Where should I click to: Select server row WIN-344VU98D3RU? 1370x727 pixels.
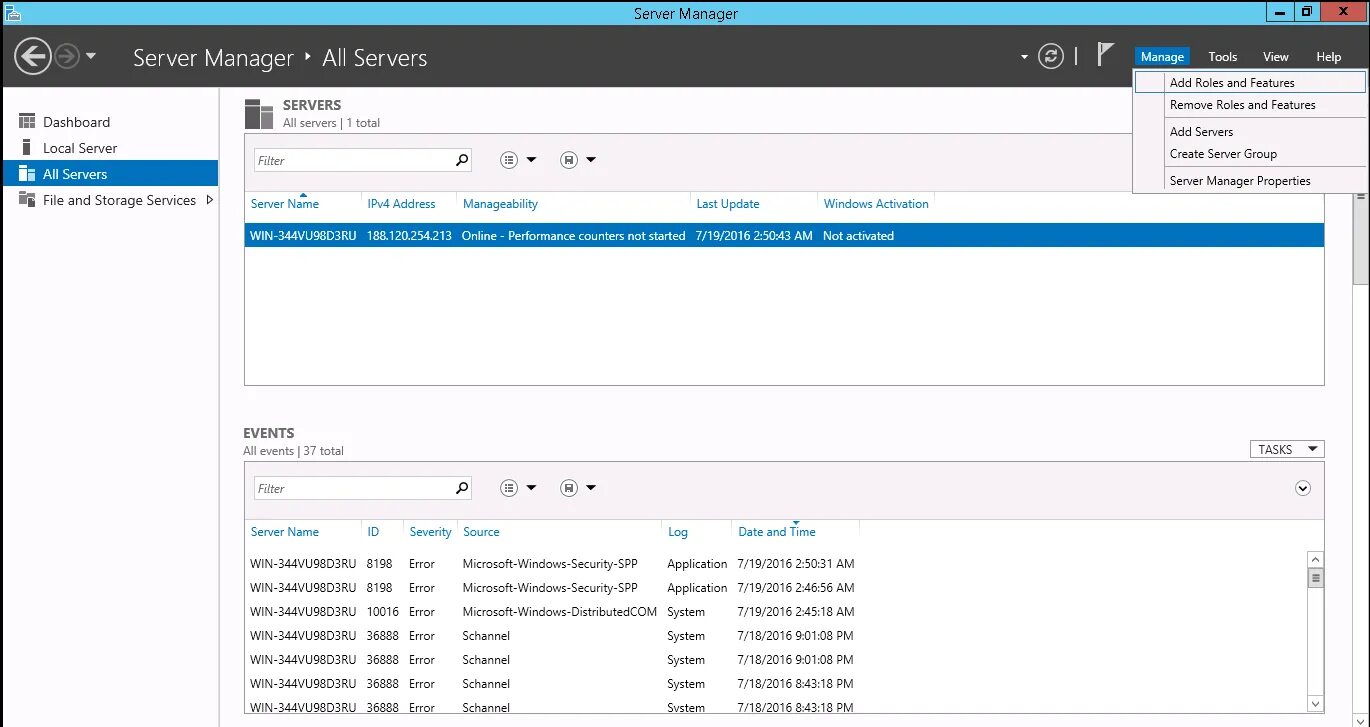pyautogui.click(x=784, y=236)
